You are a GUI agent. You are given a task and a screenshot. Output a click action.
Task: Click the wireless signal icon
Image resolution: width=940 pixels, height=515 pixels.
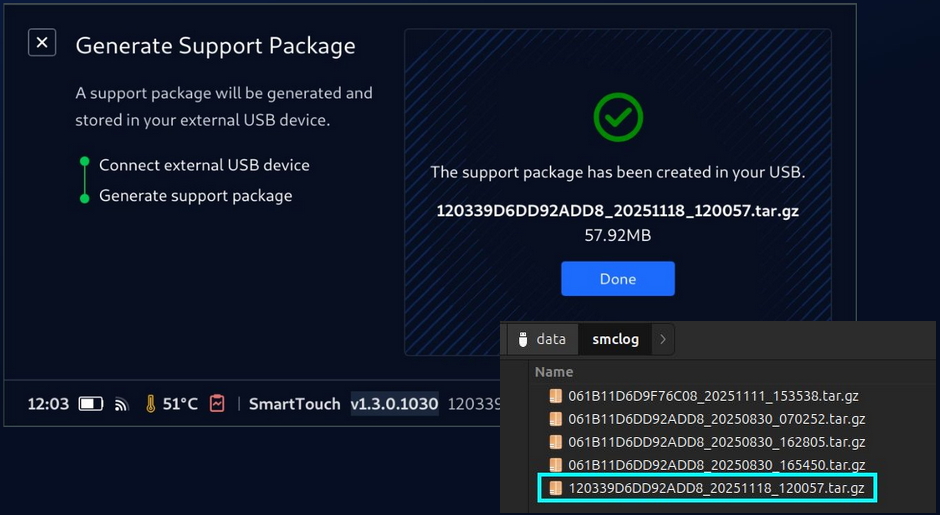[122, 405]
